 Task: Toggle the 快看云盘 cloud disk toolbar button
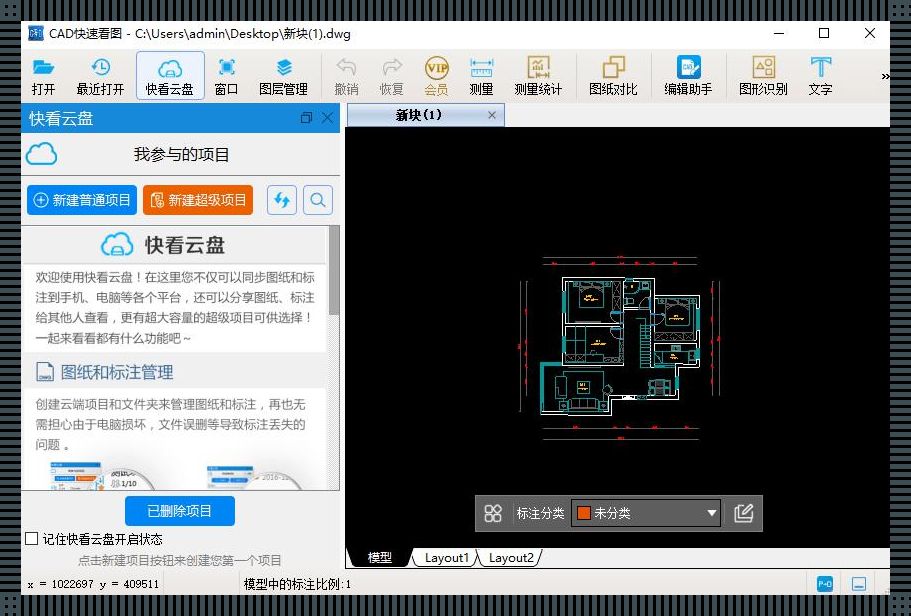(x=170, y=76)
